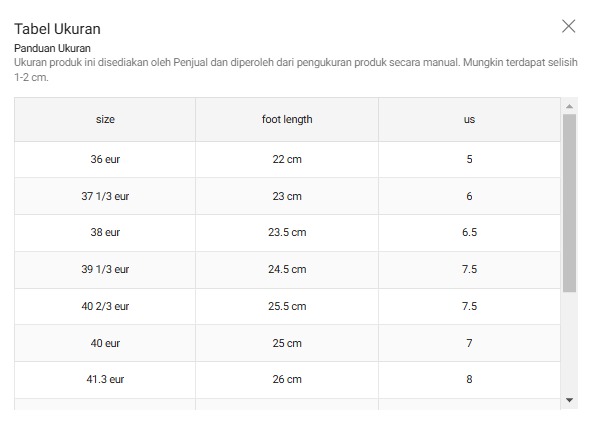The image size is (595, 426).
Task: Click the '41.3 eur' size cell
Action: [105, 379]
